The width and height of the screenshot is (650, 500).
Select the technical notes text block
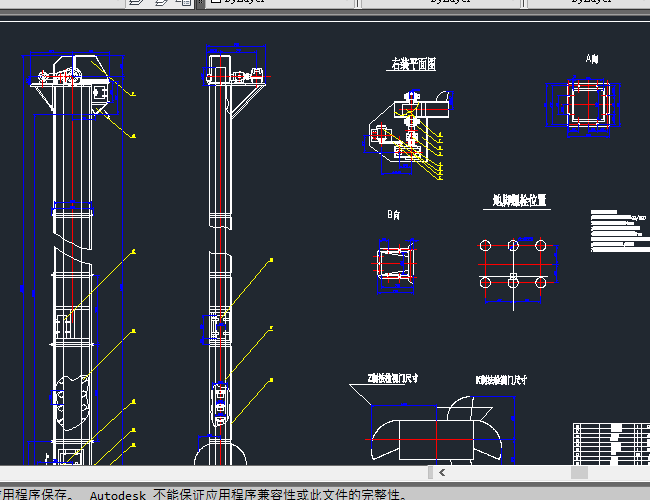tap(620, 231)
